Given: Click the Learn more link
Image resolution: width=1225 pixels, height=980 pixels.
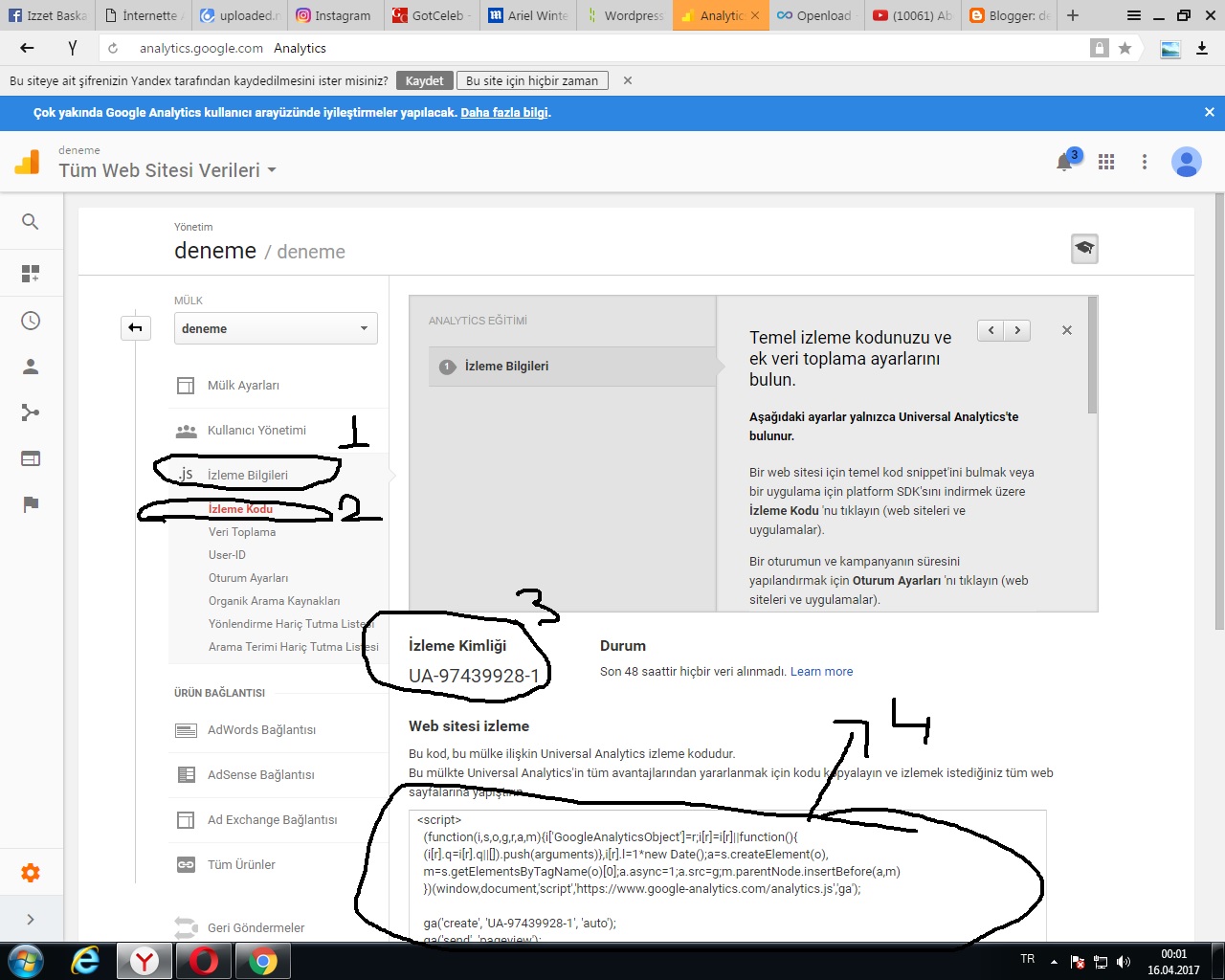Looking at the screenshot, I should coord(821,672).
